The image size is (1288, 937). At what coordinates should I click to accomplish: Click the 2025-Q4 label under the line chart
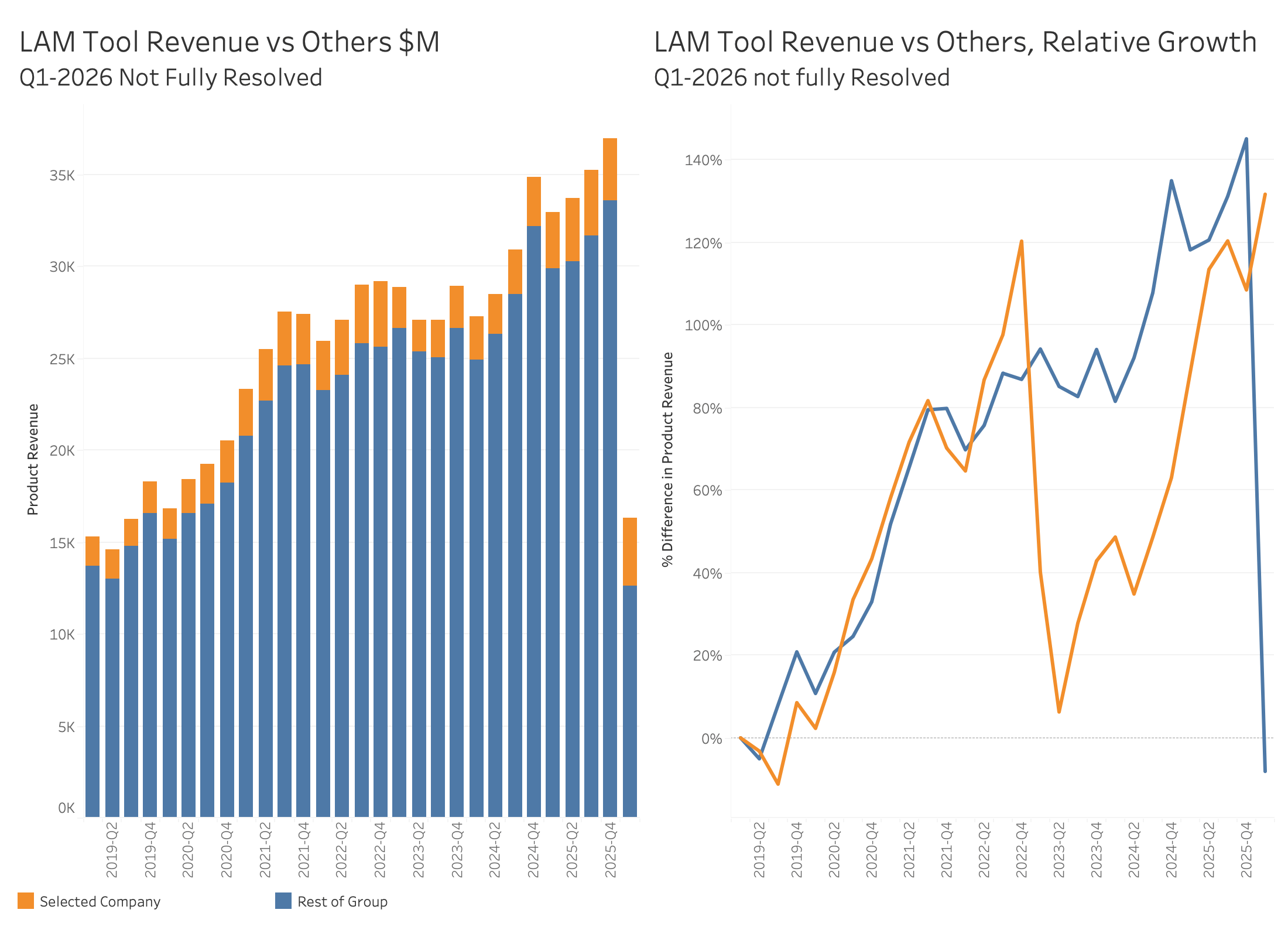1246,850
